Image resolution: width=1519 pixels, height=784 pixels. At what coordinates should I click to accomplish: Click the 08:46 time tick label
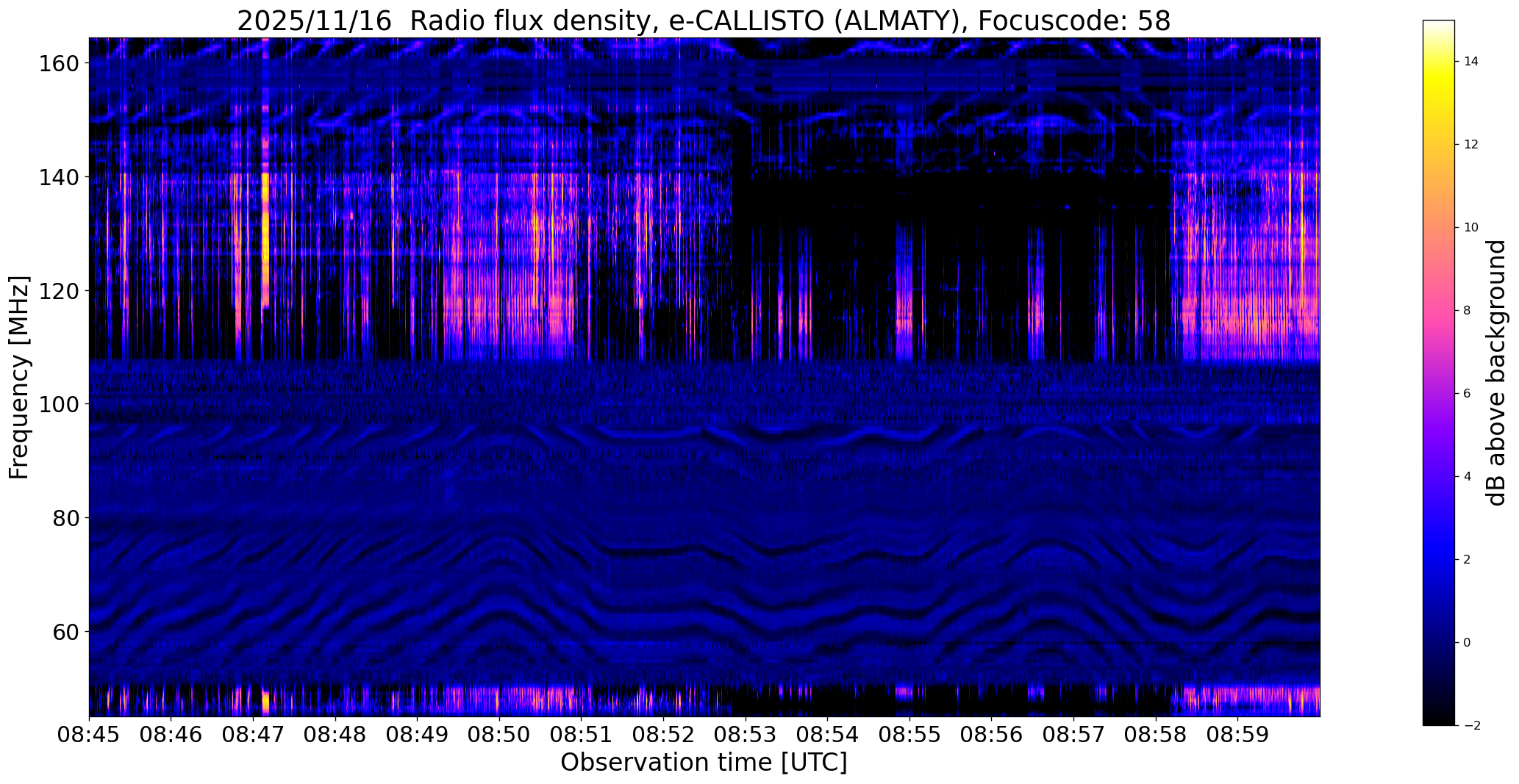click(171, 736)
